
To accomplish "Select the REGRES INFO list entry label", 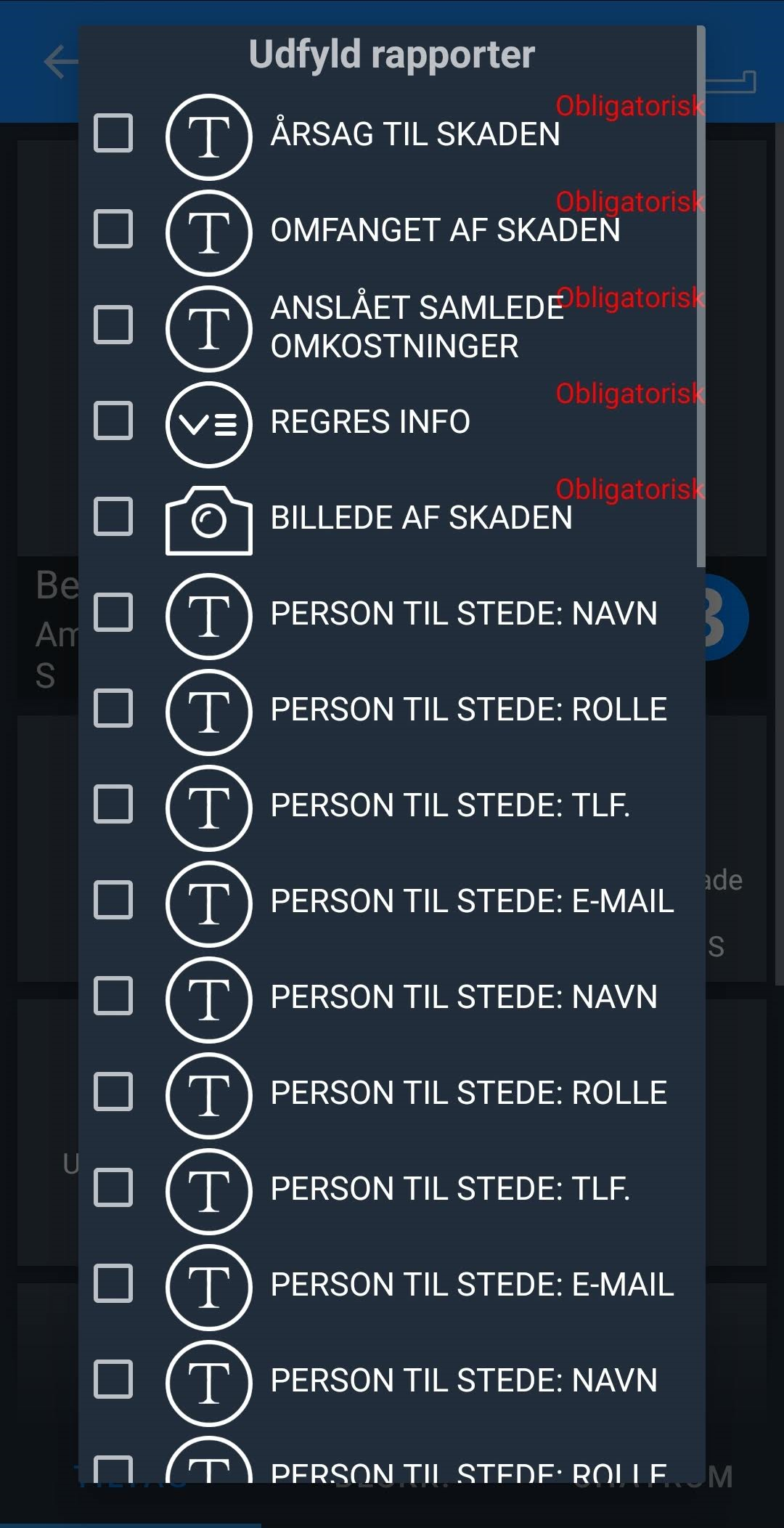I will click(370, 422).
